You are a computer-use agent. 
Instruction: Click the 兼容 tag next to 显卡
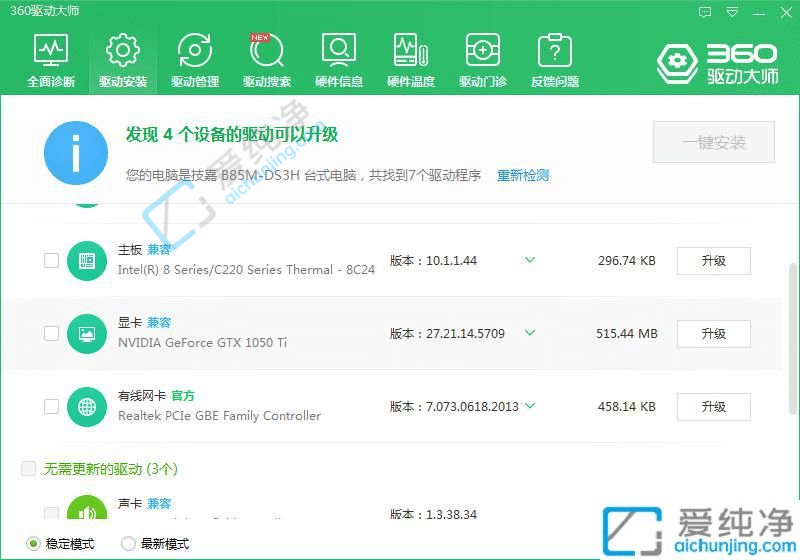point(159,322)
